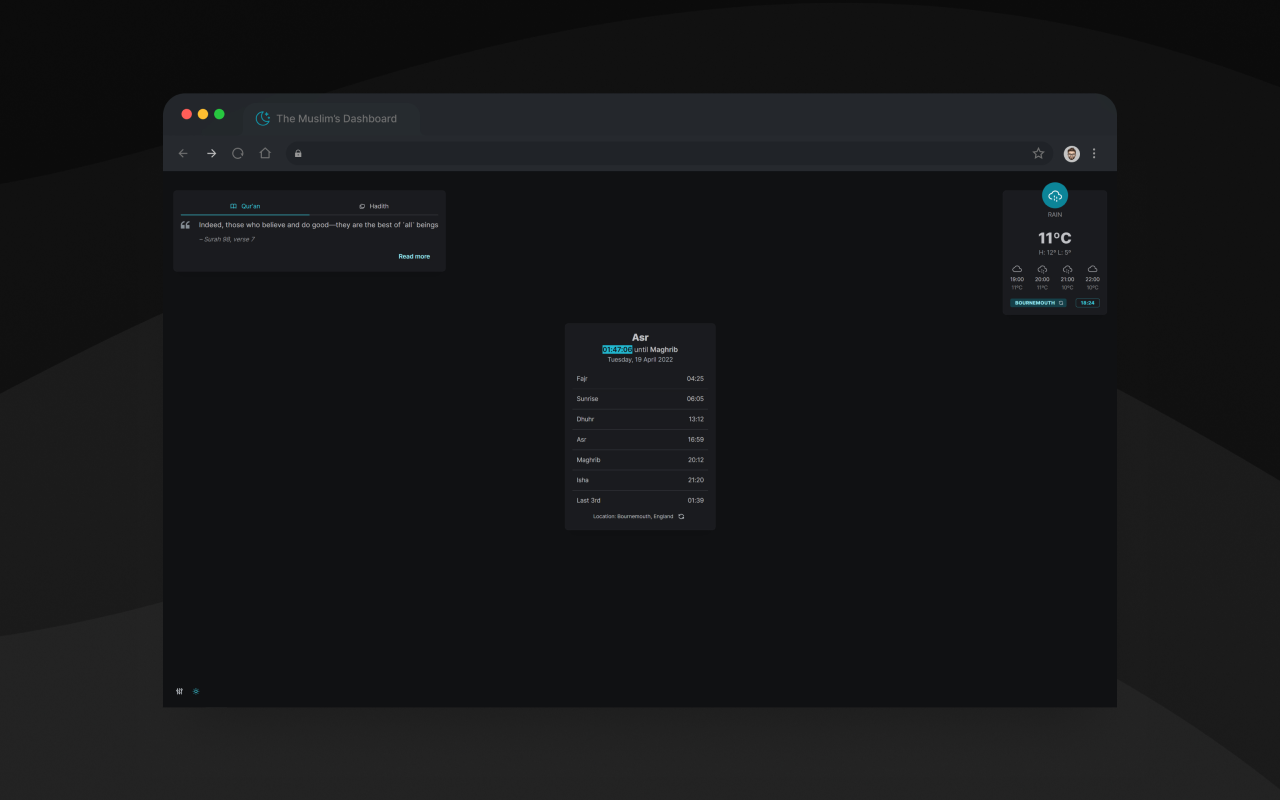The height and width of the screenshot is (800, 1280).
Task: Select the Qur'an tab
Action: click(x=245, y=206)
